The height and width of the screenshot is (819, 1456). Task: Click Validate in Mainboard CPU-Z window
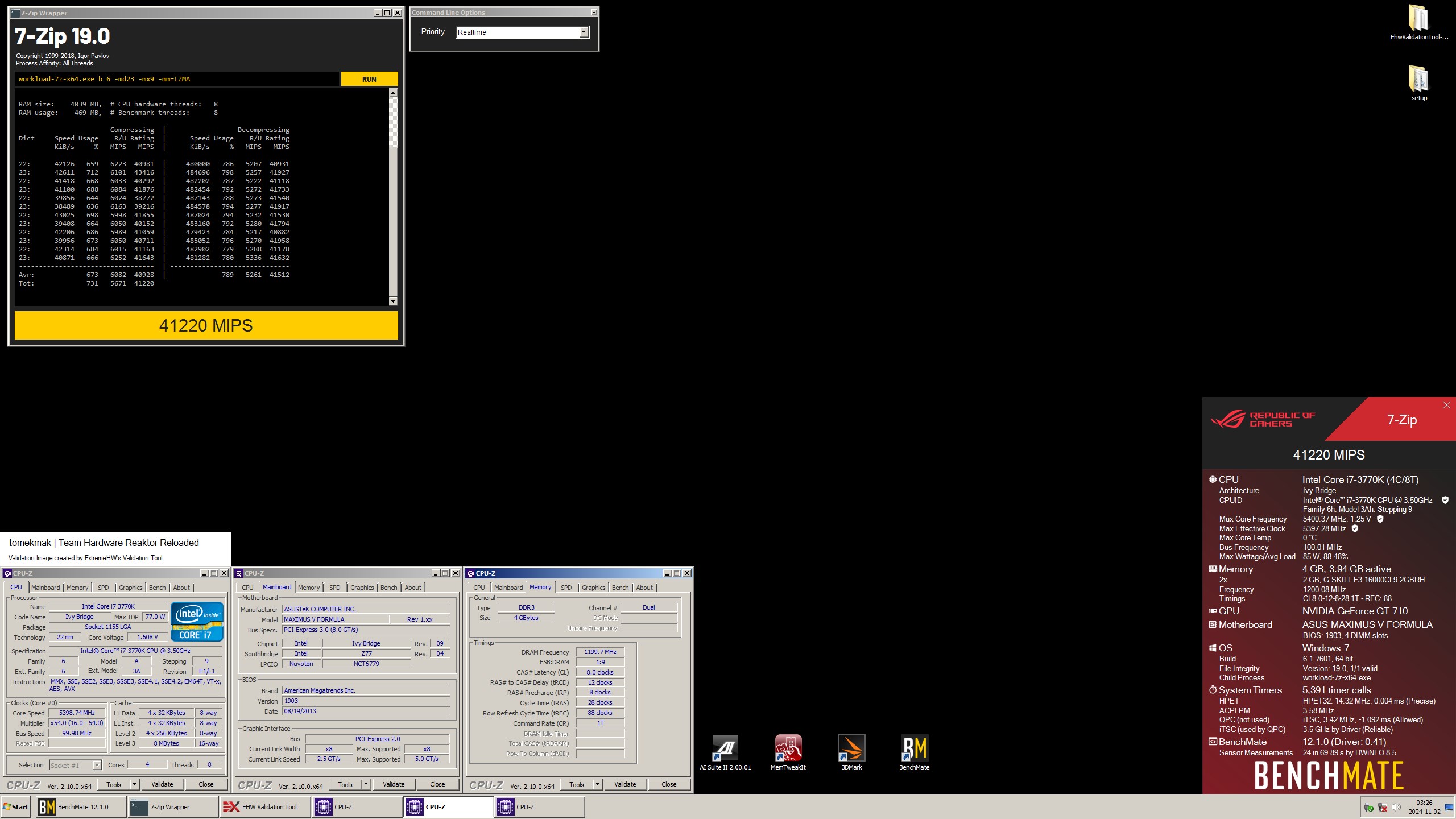[394, 784]
